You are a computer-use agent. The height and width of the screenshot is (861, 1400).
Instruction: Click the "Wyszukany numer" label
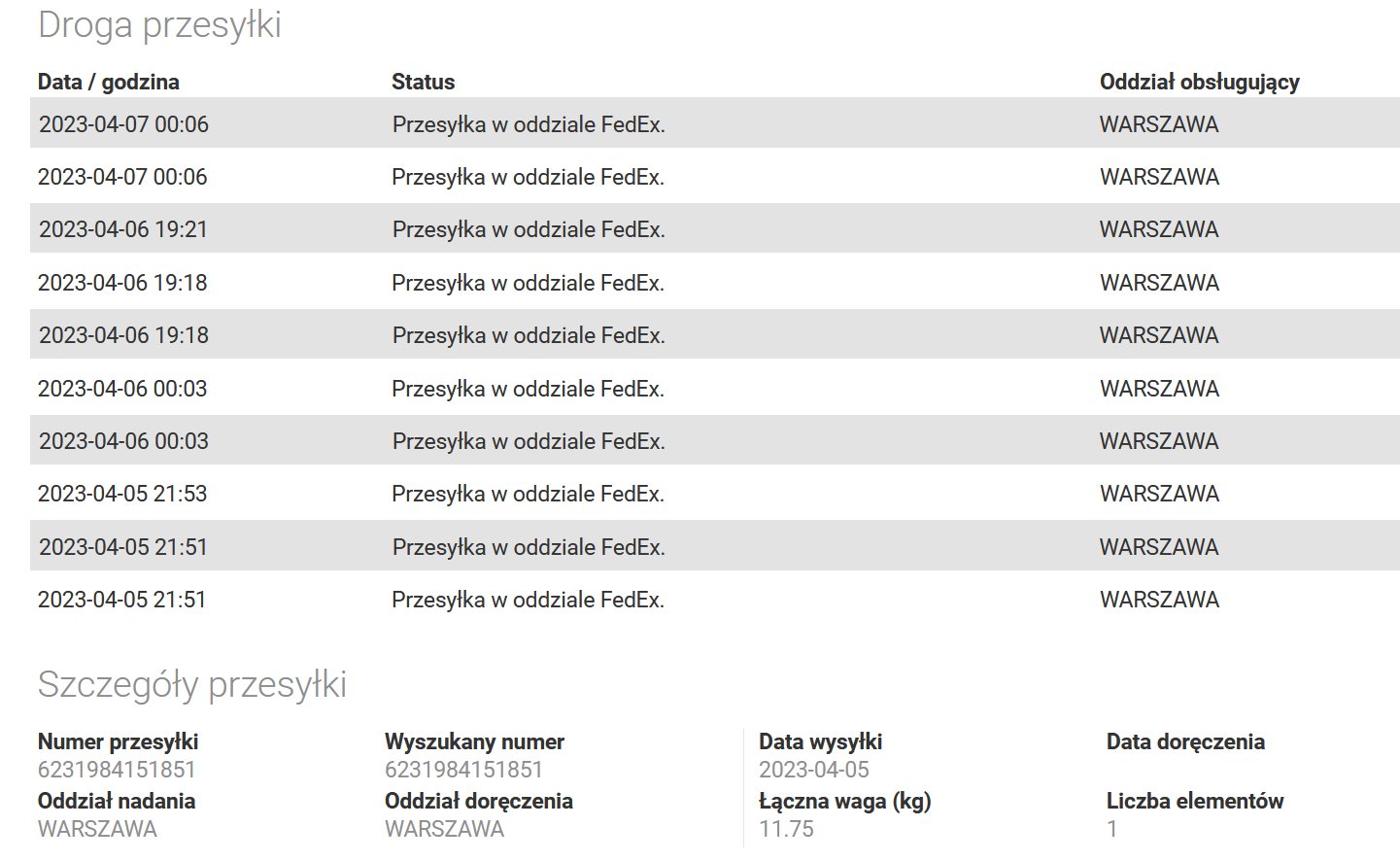[474, 741]
